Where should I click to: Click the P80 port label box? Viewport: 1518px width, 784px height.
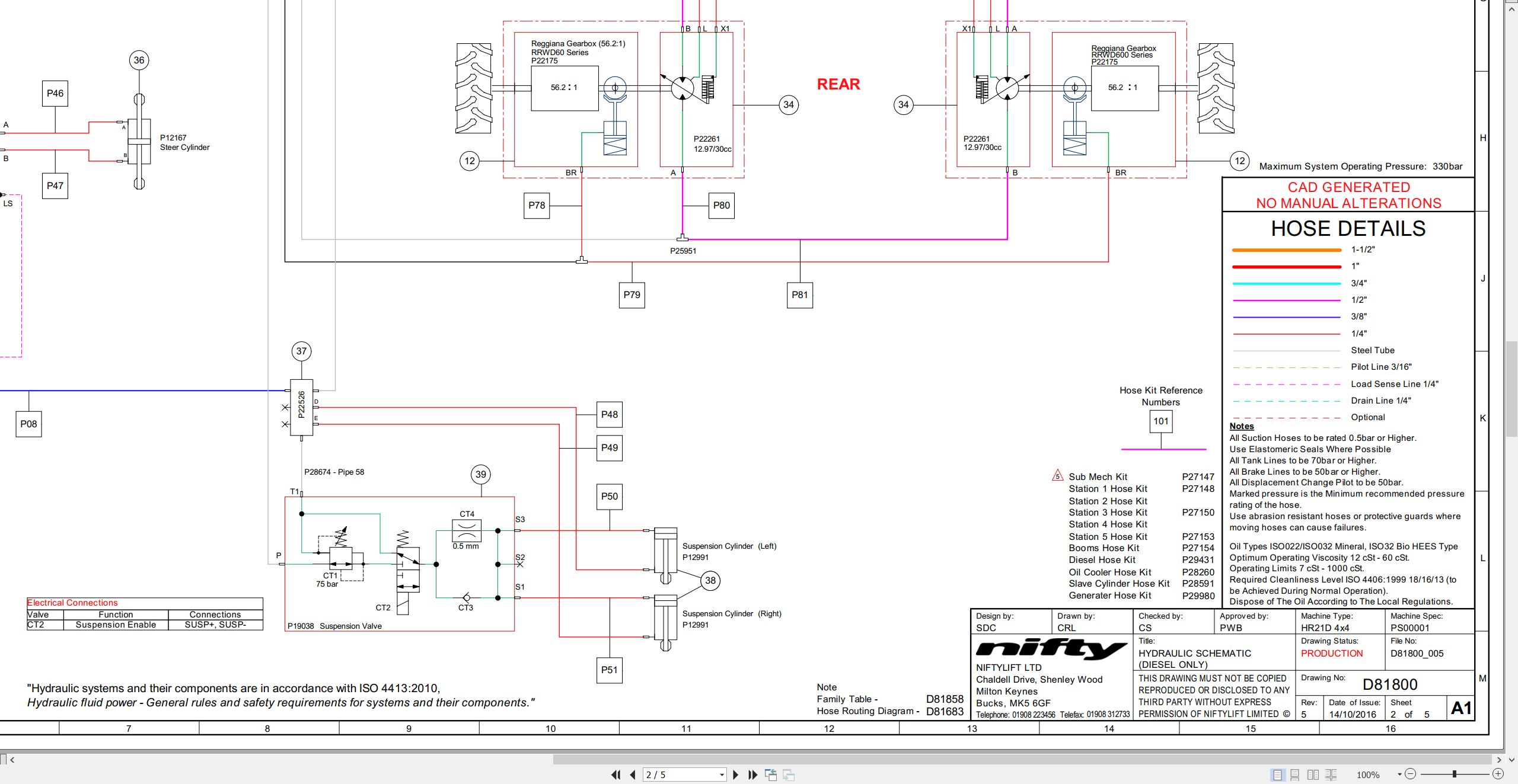click(722, 206)
